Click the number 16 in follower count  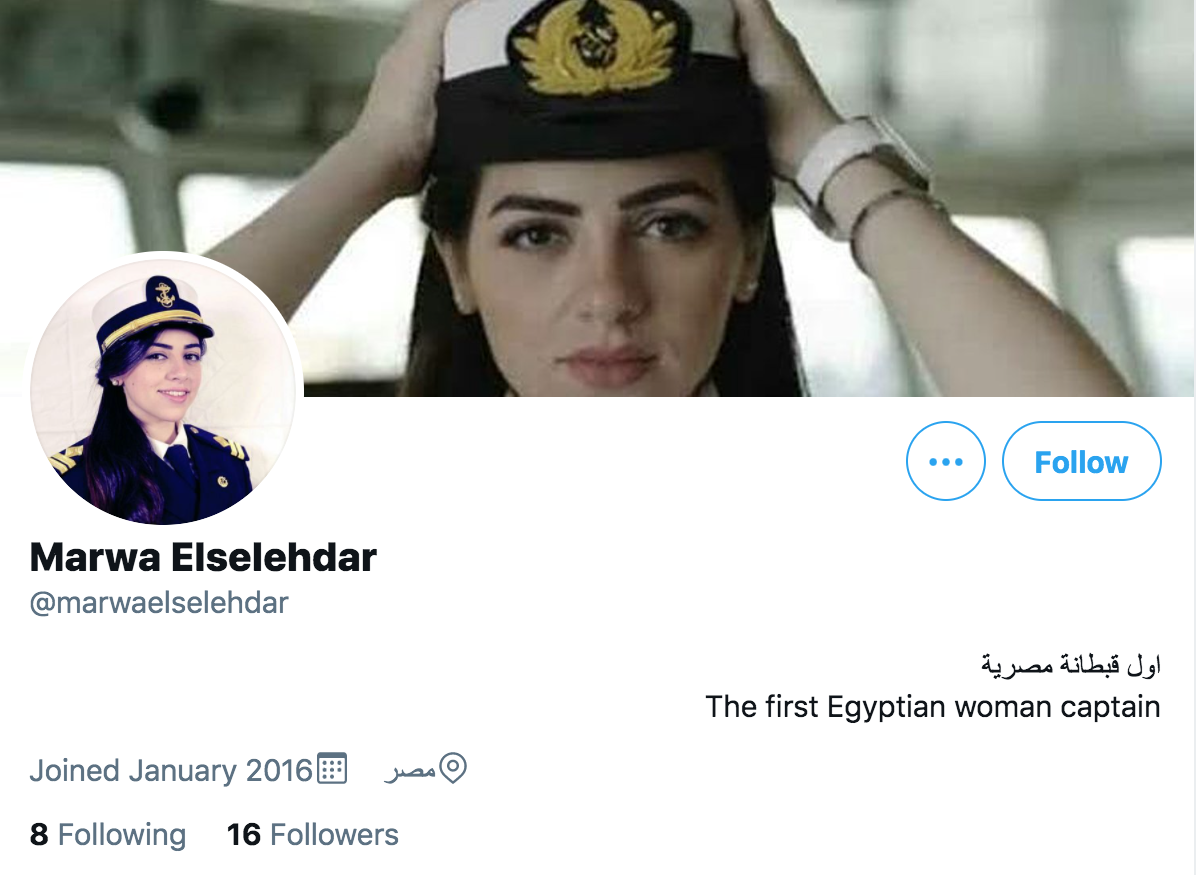pyautogui.click(x=244, y=835)
